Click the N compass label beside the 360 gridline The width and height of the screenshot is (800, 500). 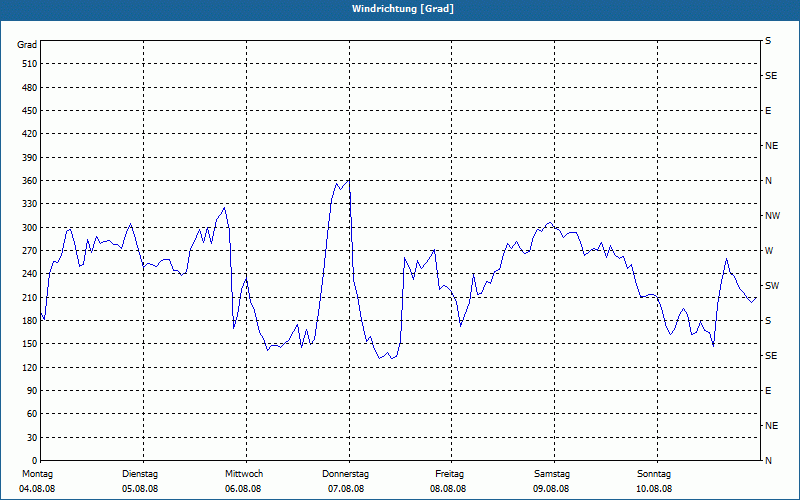pos(768,181)
